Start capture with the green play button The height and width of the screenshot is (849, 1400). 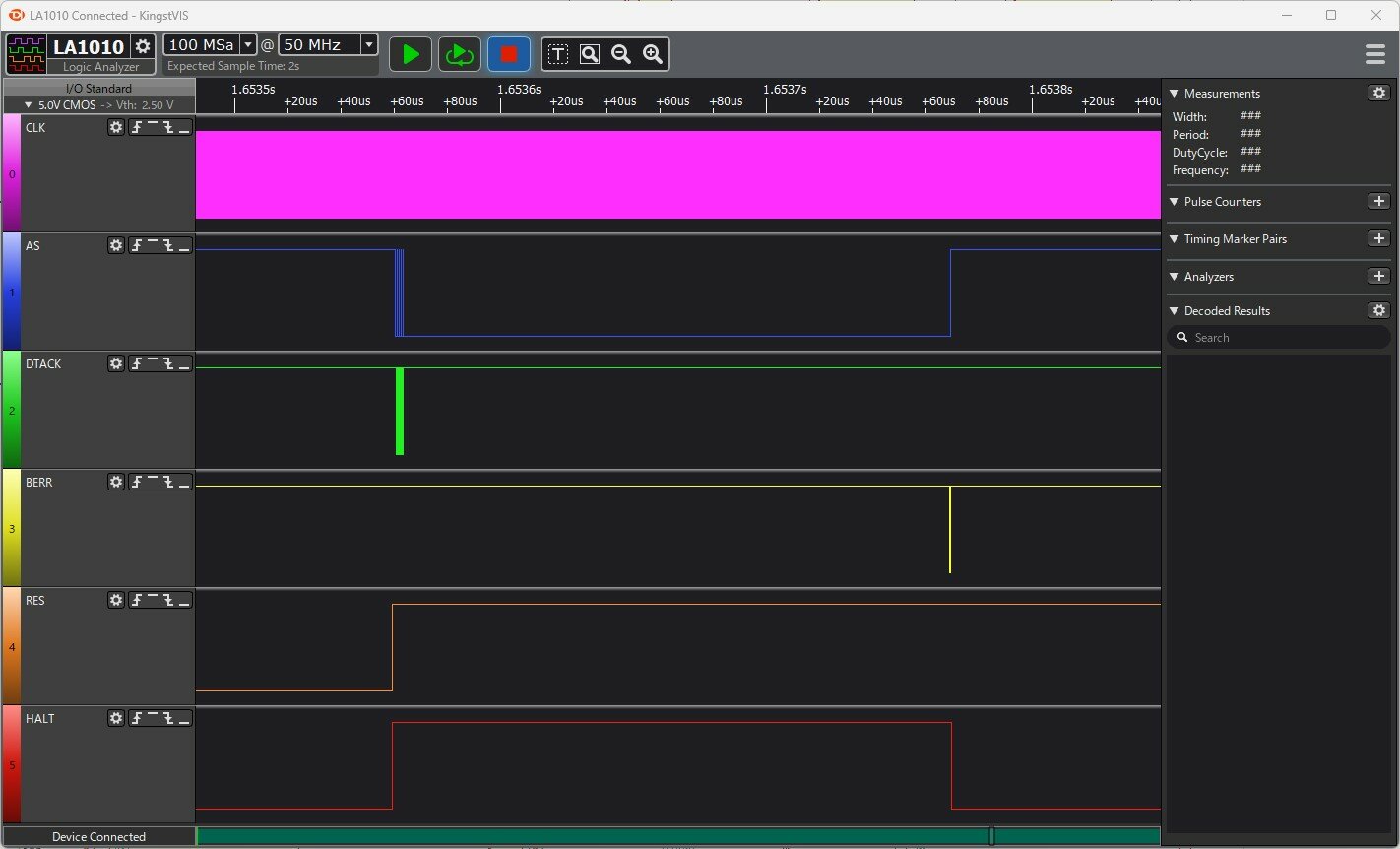pos(411,54)
